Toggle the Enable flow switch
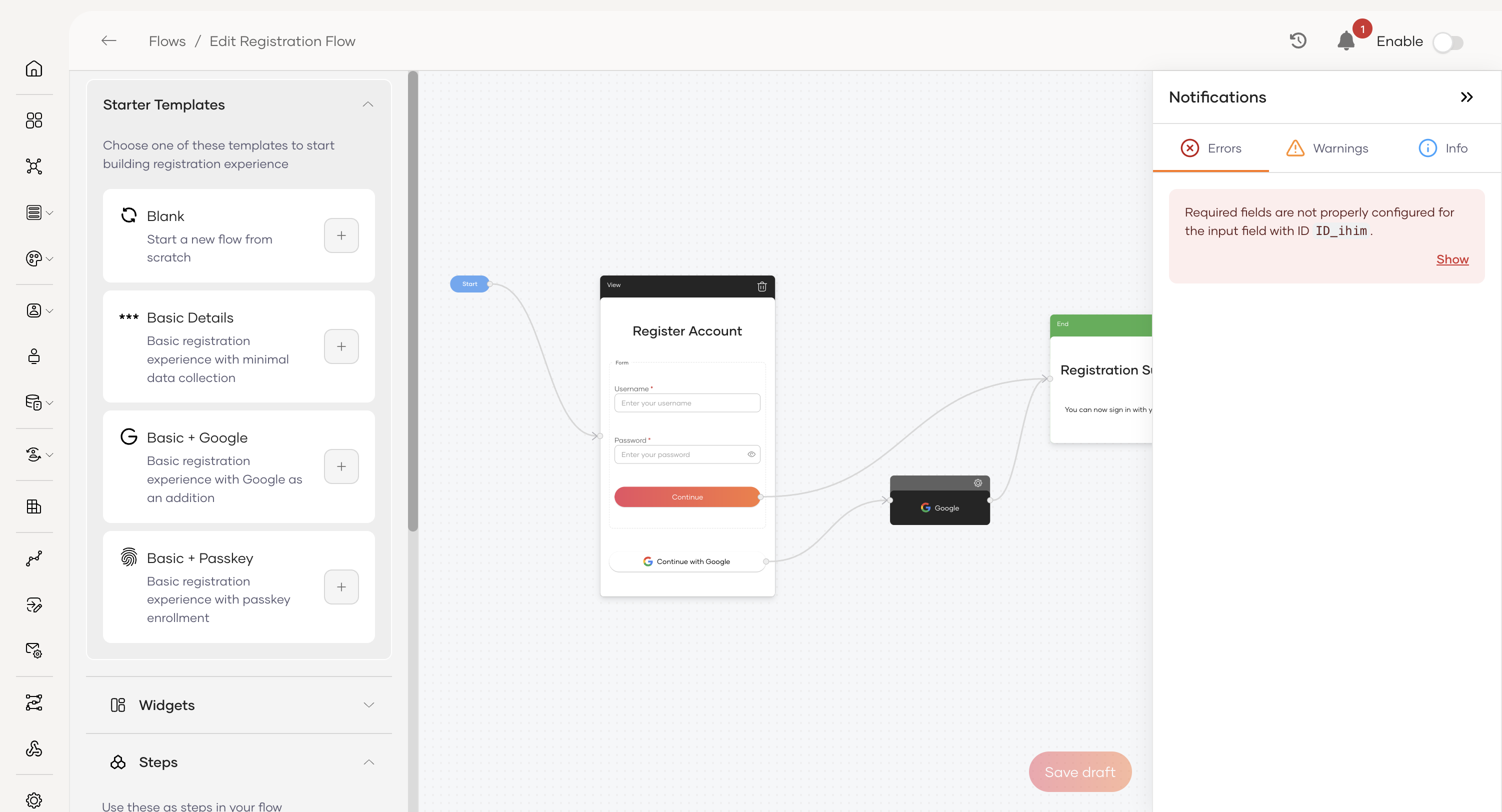Viewport: 1502px width, 812px height. coord(1448,42)
